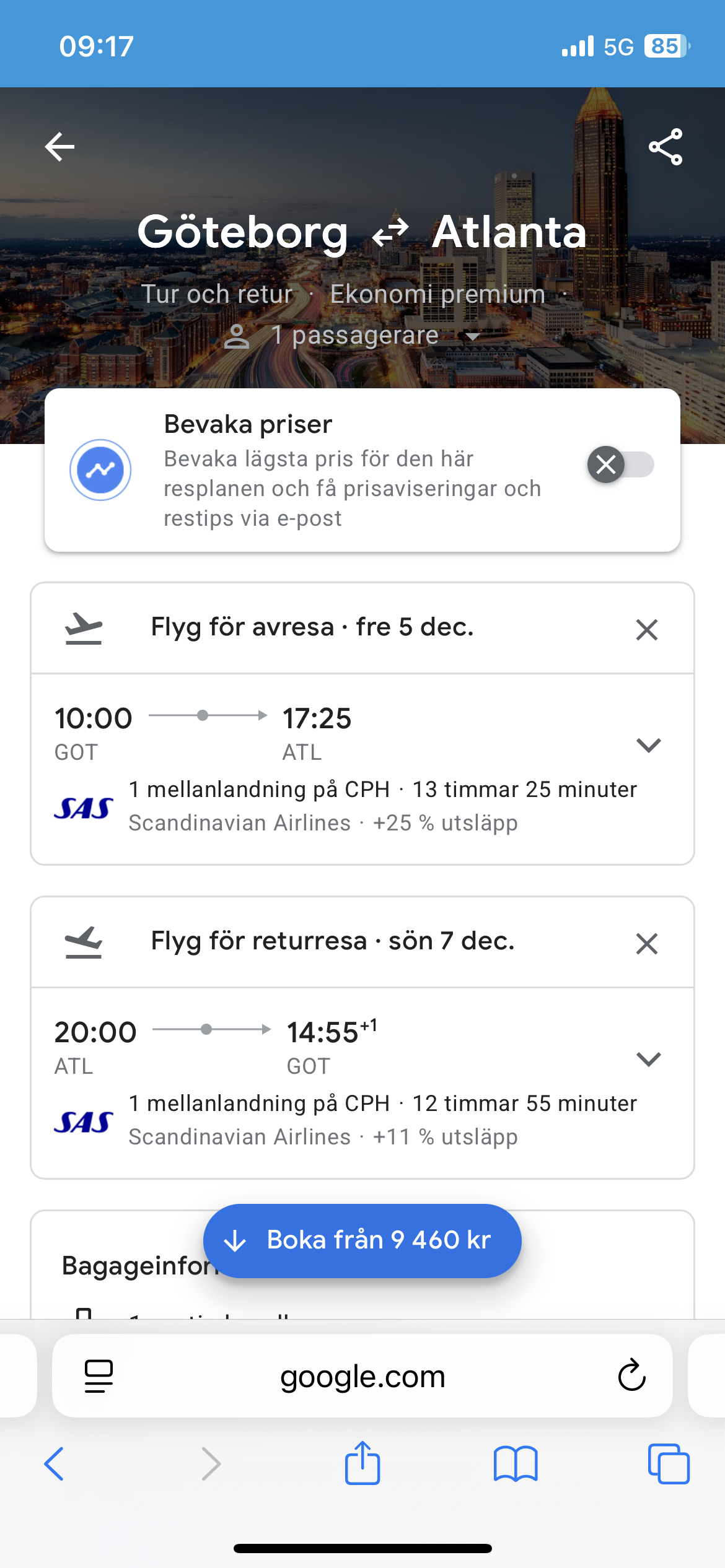Remove the return flight on sön 7 dec.
Viewport: 725px width, 1568px height.
click(x=646, y=944)
